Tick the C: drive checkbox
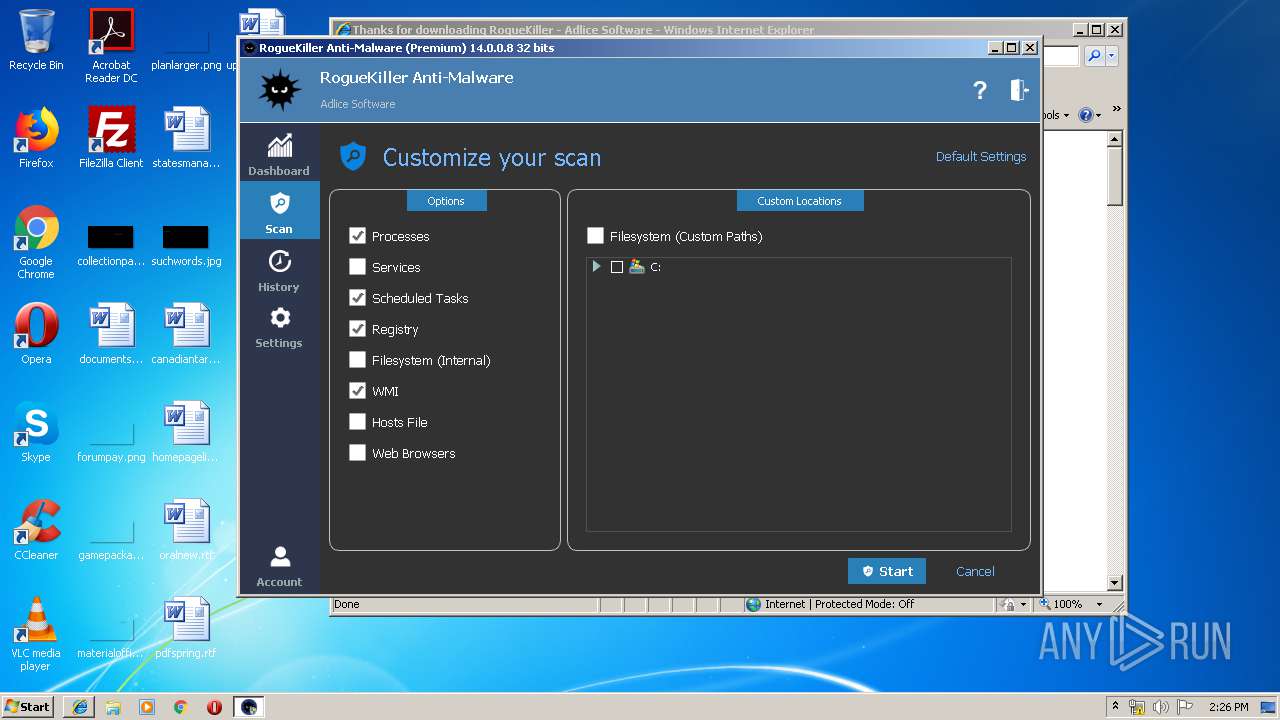The width and height of the screenshot is (1280, 720). (617, 267)
